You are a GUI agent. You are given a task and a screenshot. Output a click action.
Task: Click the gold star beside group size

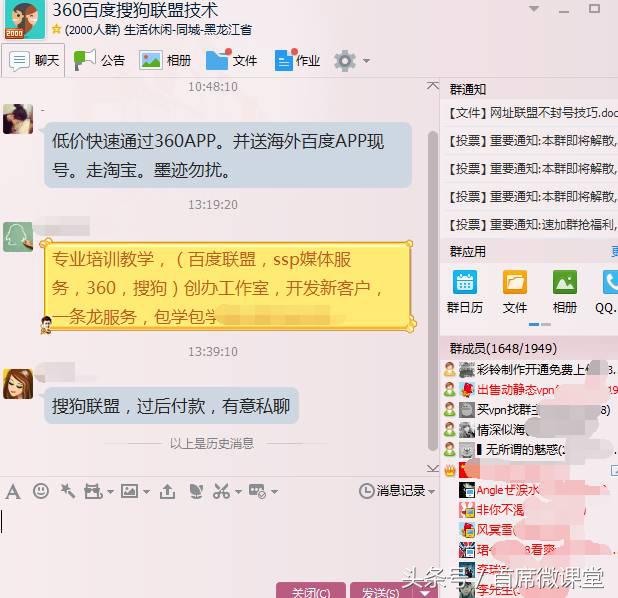tap(56, 29)
